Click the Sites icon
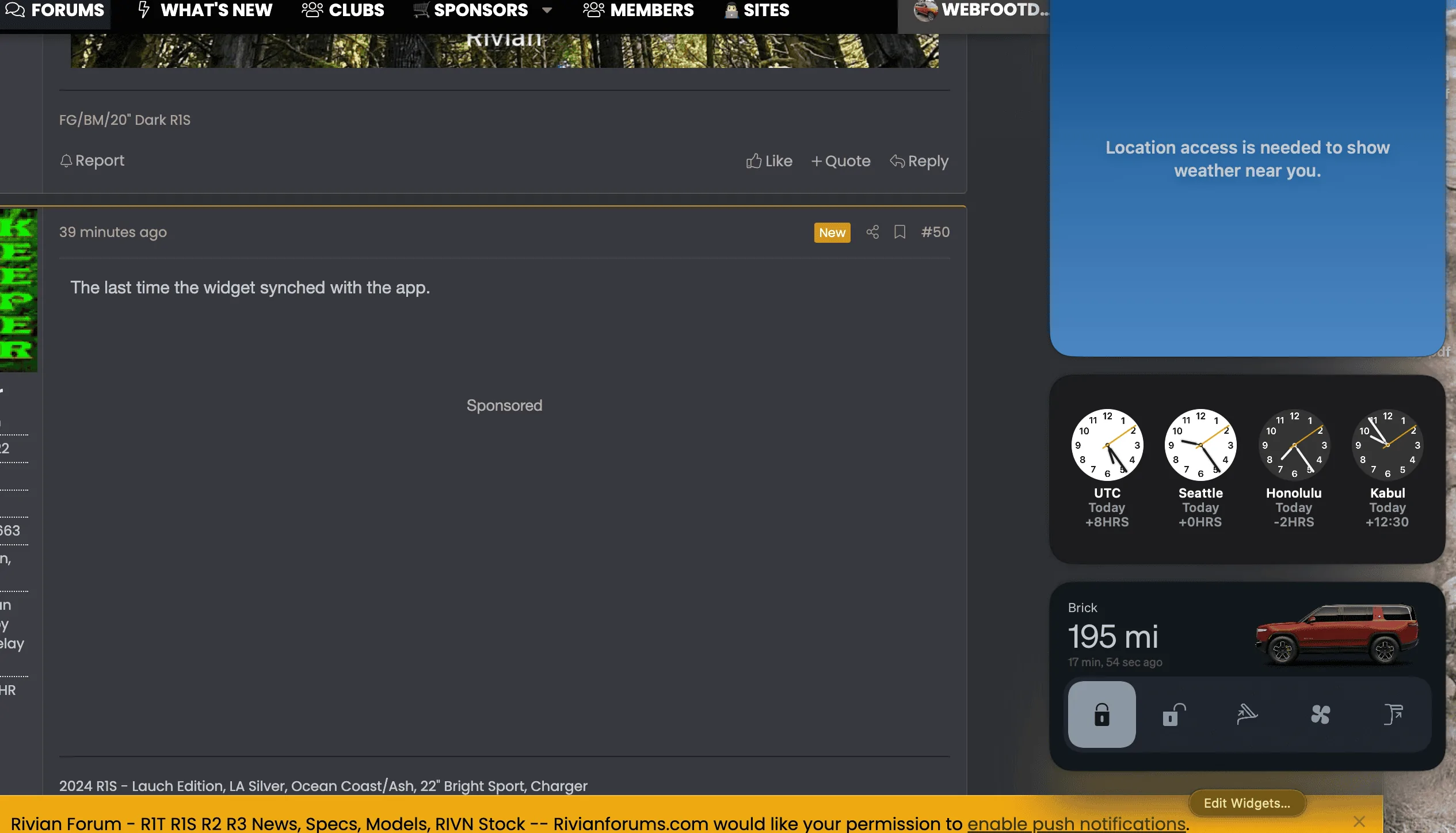This screenshot has width=1456, height=833. pos(731,10)
